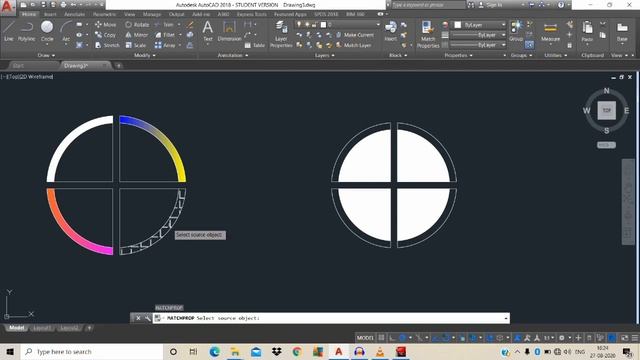
Task: Click the Move tool
Action: click(105, 24)
